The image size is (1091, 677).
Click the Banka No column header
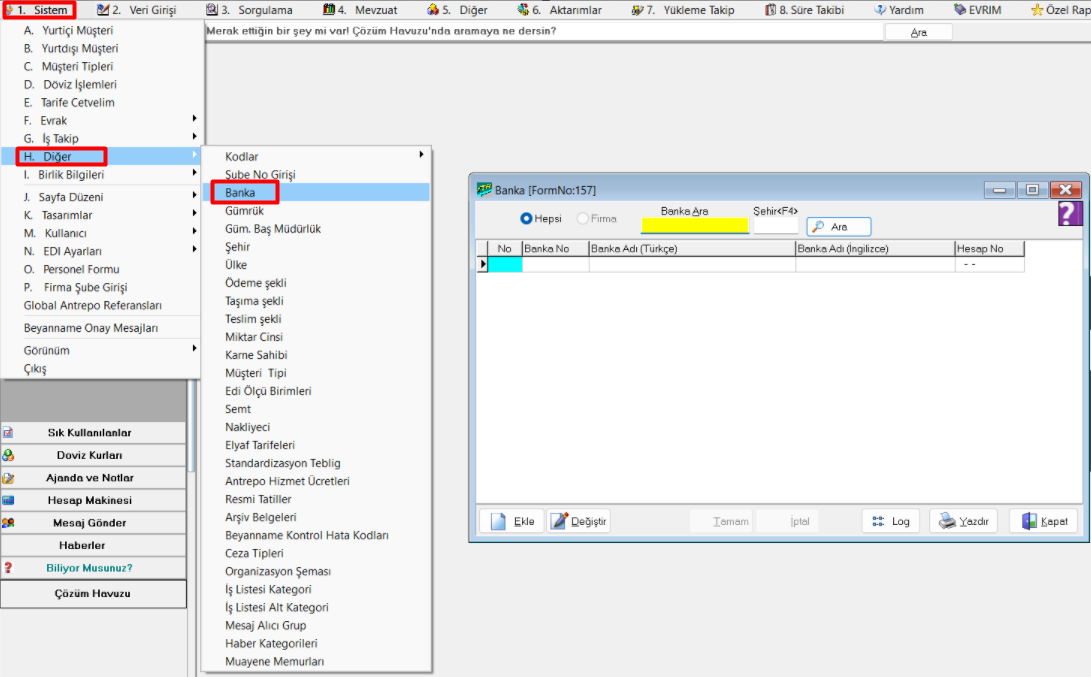555,248
